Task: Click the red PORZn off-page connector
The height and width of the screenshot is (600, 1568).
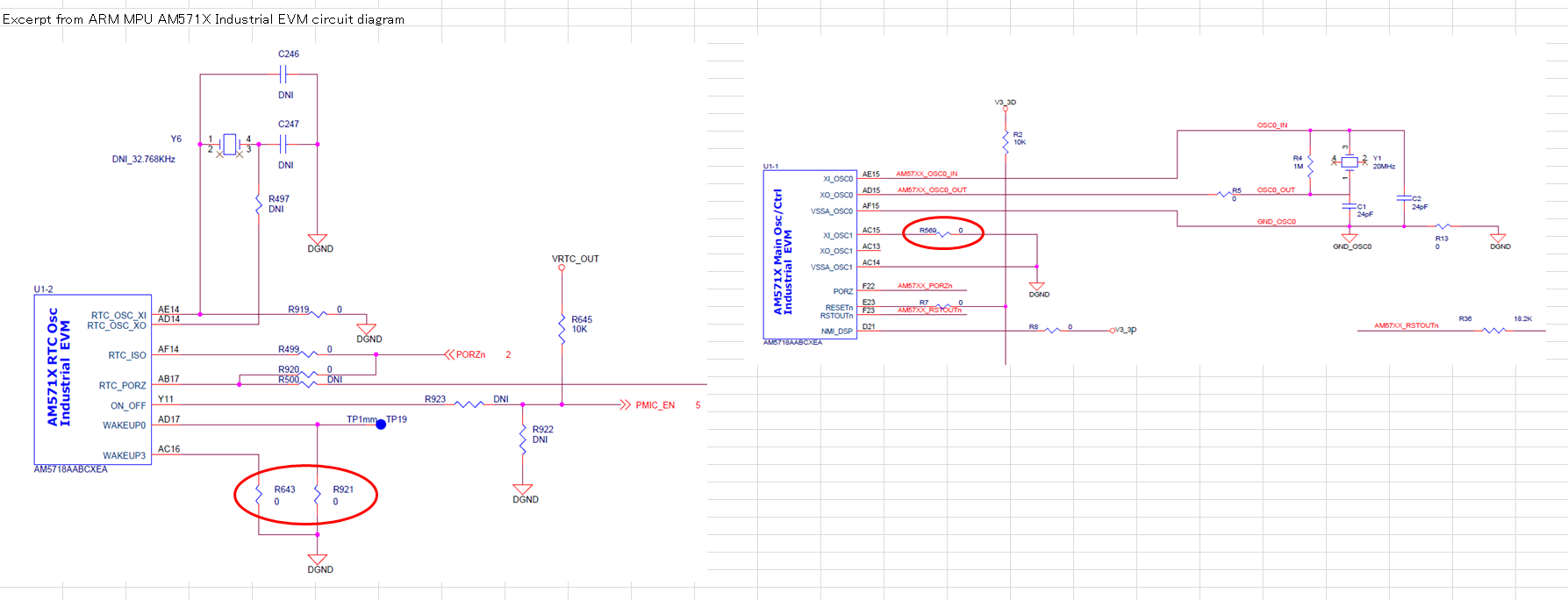Action: click(465, 354)
